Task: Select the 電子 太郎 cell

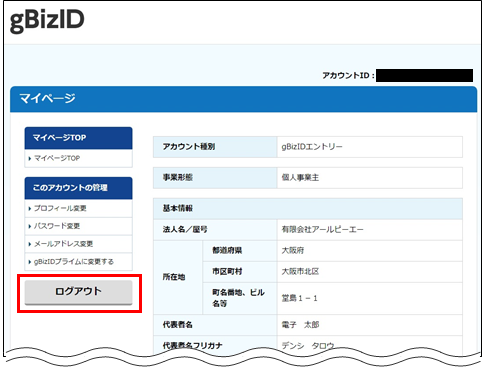Action: click(x=370, y=325)
